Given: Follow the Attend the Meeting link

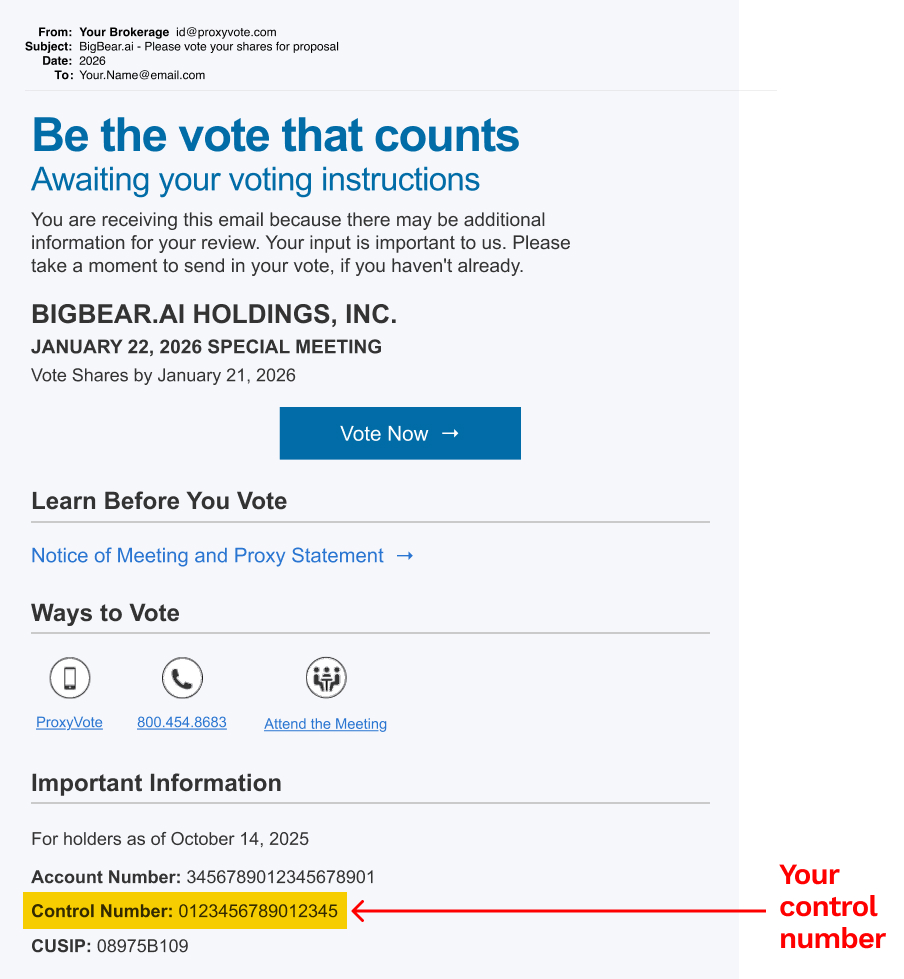Looking at the screenshot, I should (325, 724).
